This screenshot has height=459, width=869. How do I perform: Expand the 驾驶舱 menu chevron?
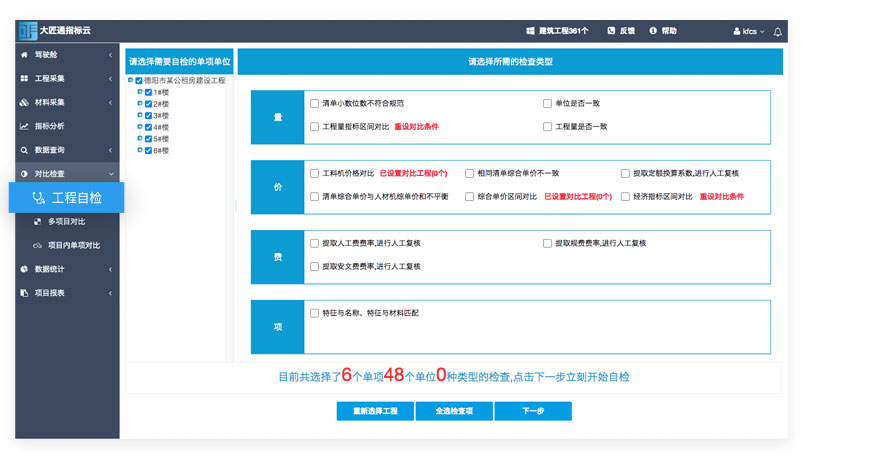coord(110,55)
